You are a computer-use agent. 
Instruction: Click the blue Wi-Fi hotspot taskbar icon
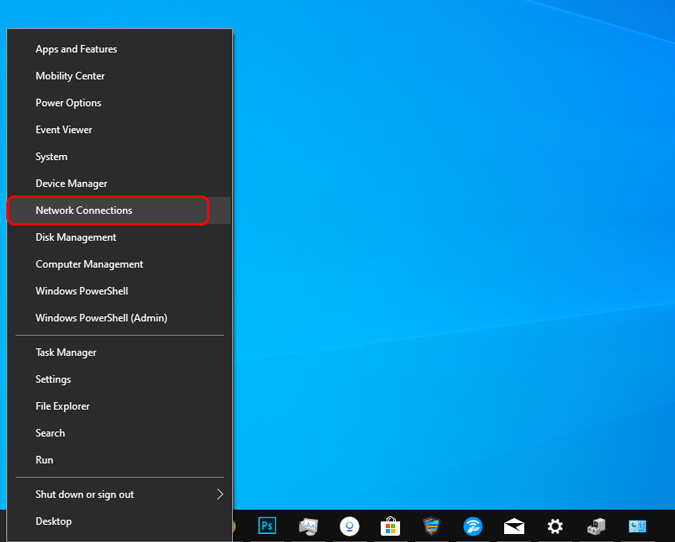tap(473, 526)
